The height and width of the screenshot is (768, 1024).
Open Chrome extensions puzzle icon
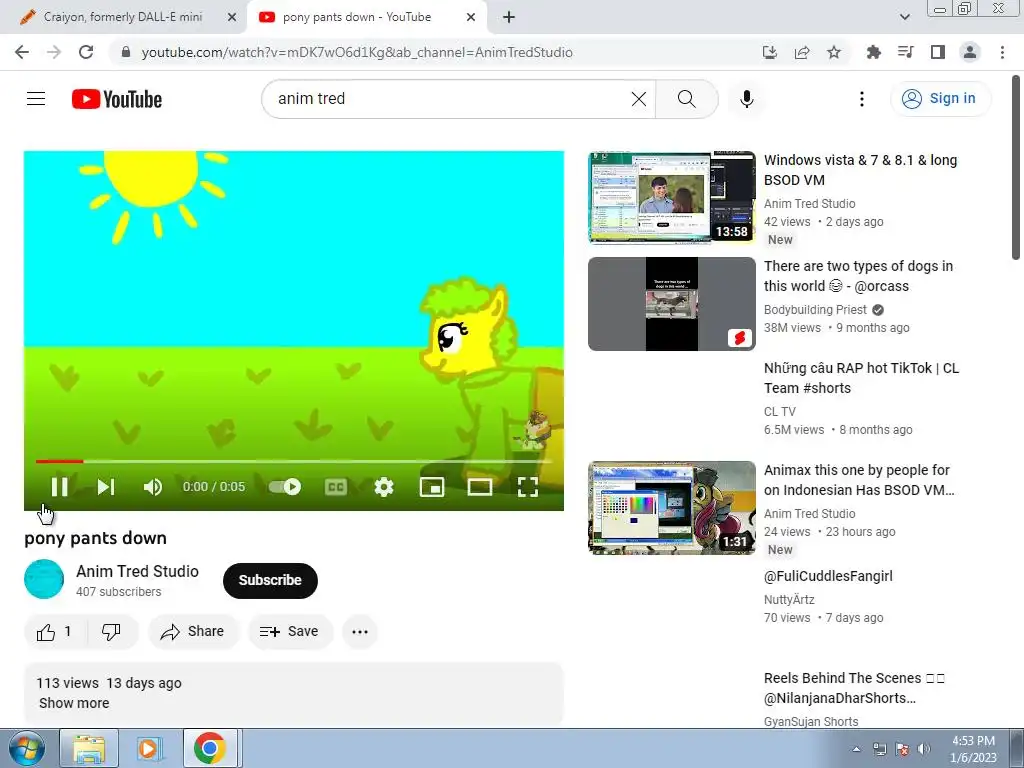click(x=873, y=52)
